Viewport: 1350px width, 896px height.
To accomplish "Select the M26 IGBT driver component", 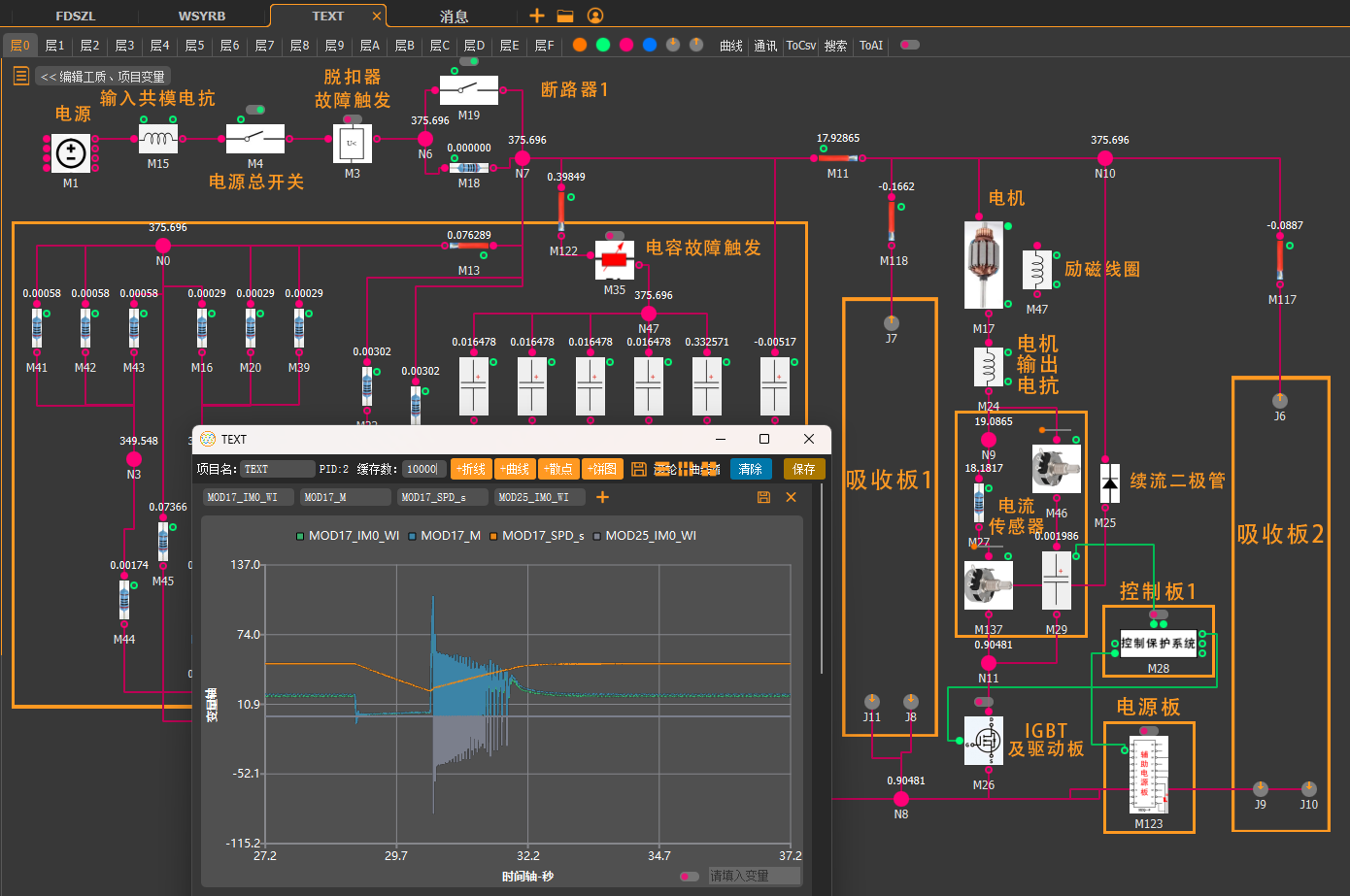I will pos(984,741).
